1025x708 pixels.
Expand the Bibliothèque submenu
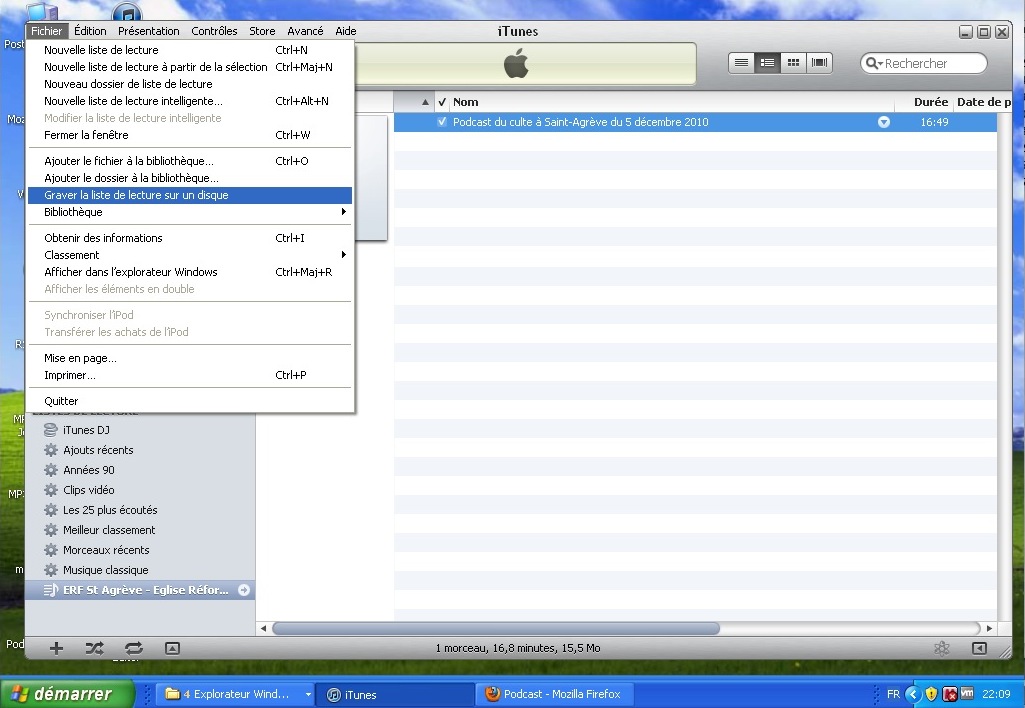pyautogui.click(x=190, y=212)
